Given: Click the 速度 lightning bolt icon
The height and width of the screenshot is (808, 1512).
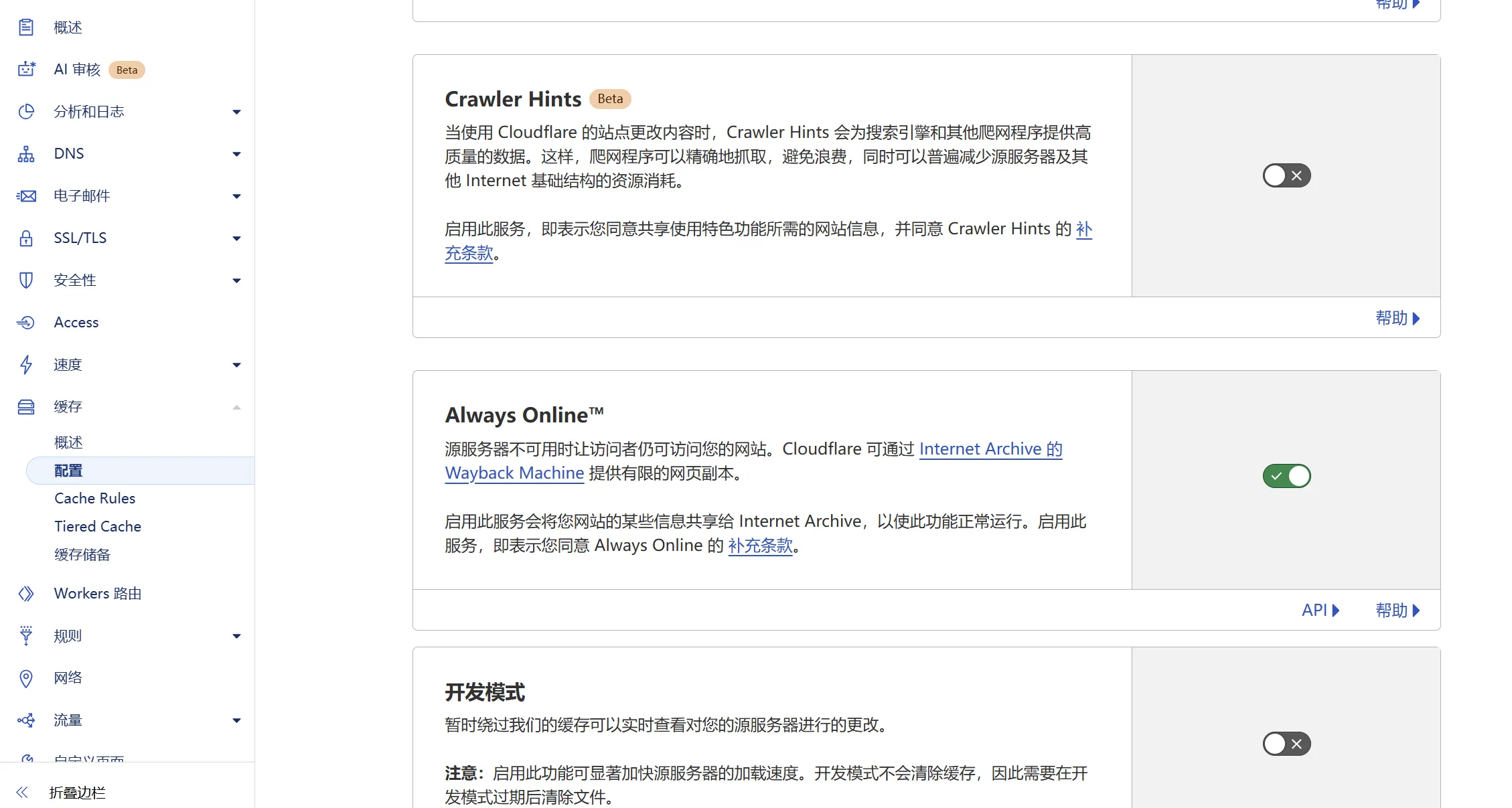Looking at the screenshot, I should click(26, 365).
